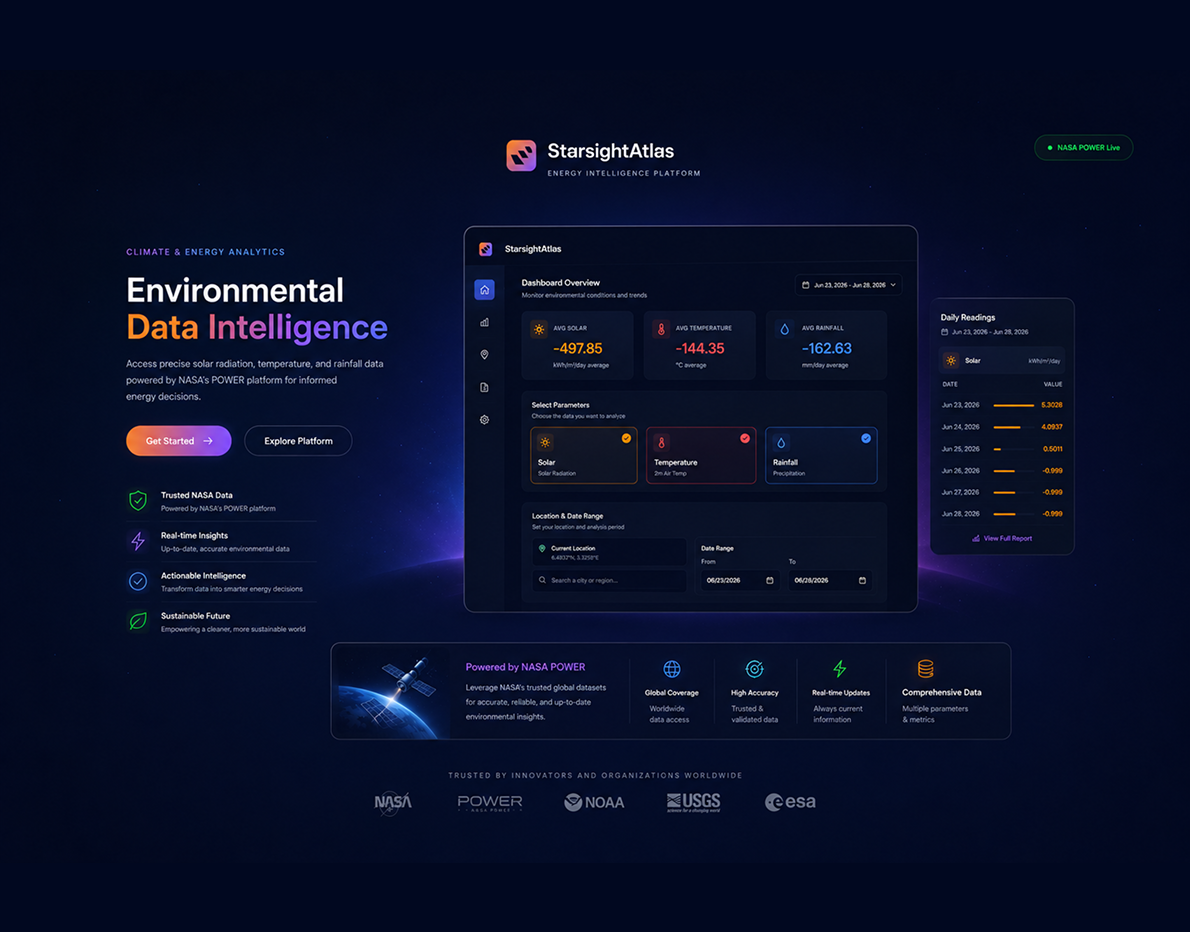This screenshot has width=1190, height=932.
Task: Click the Current Location box
Action: pyautogui.click(x=609, y=552)
